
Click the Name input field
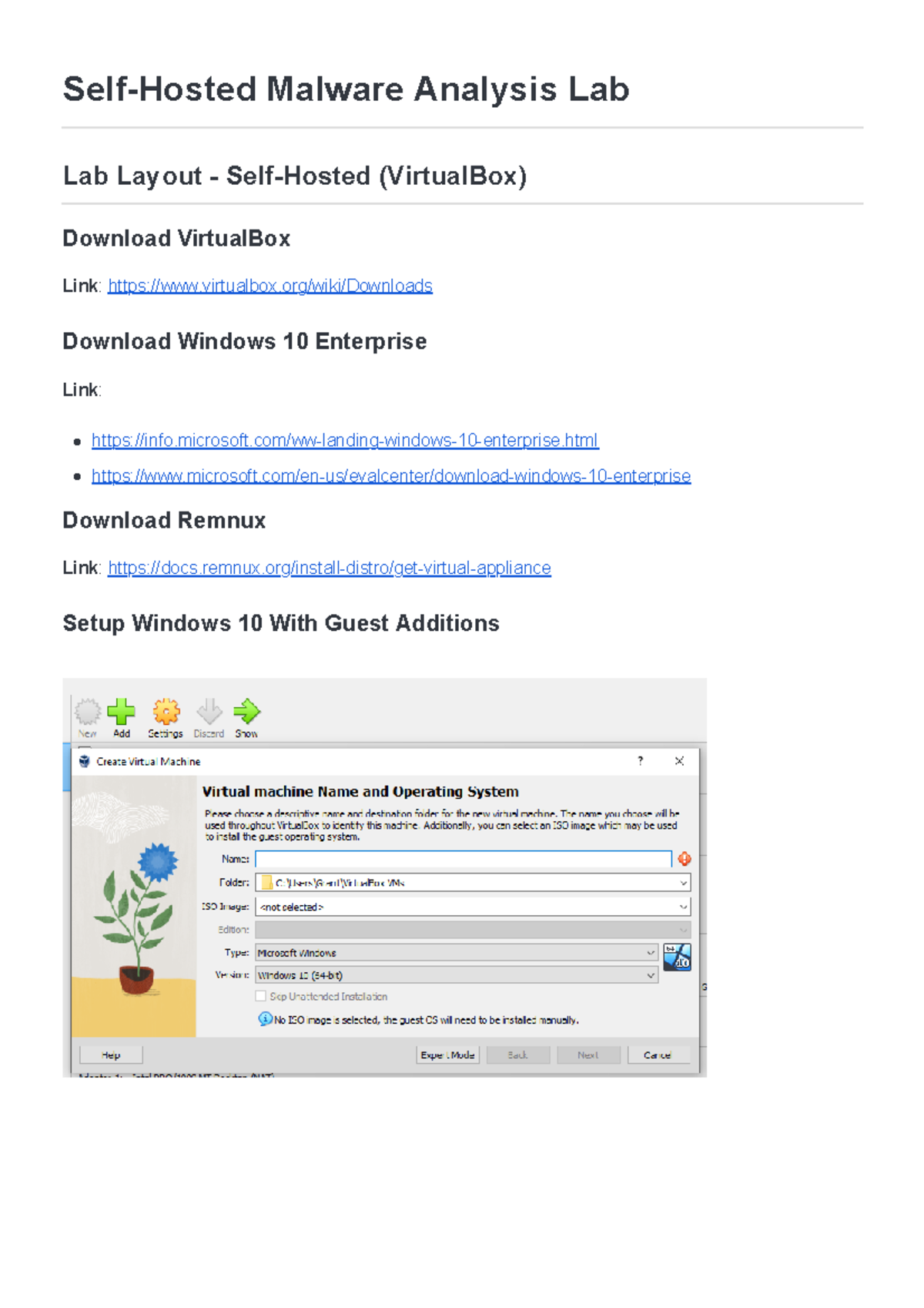click(x=464, y=859)
